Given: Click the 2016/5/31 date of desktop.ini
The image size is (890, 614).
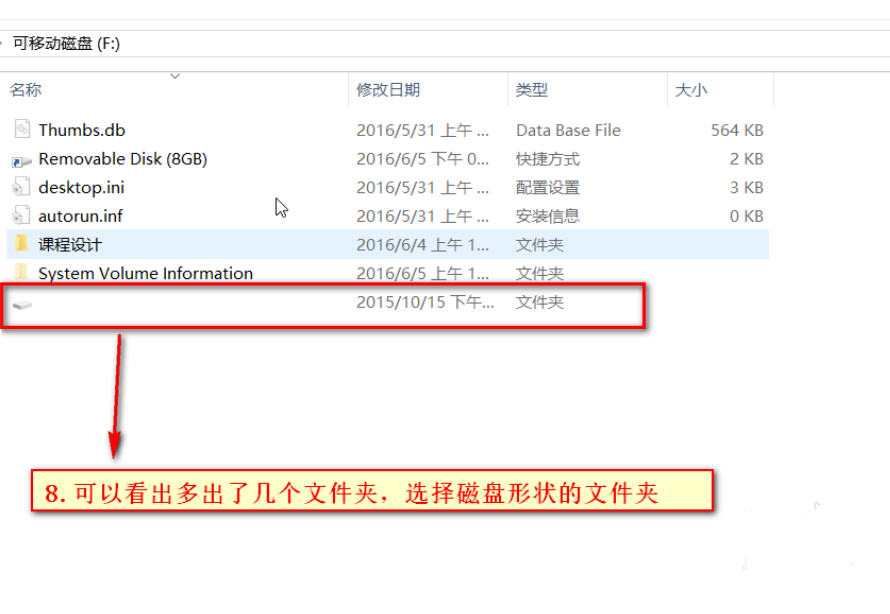Looking at the screenshot, I should click(422, 187).
